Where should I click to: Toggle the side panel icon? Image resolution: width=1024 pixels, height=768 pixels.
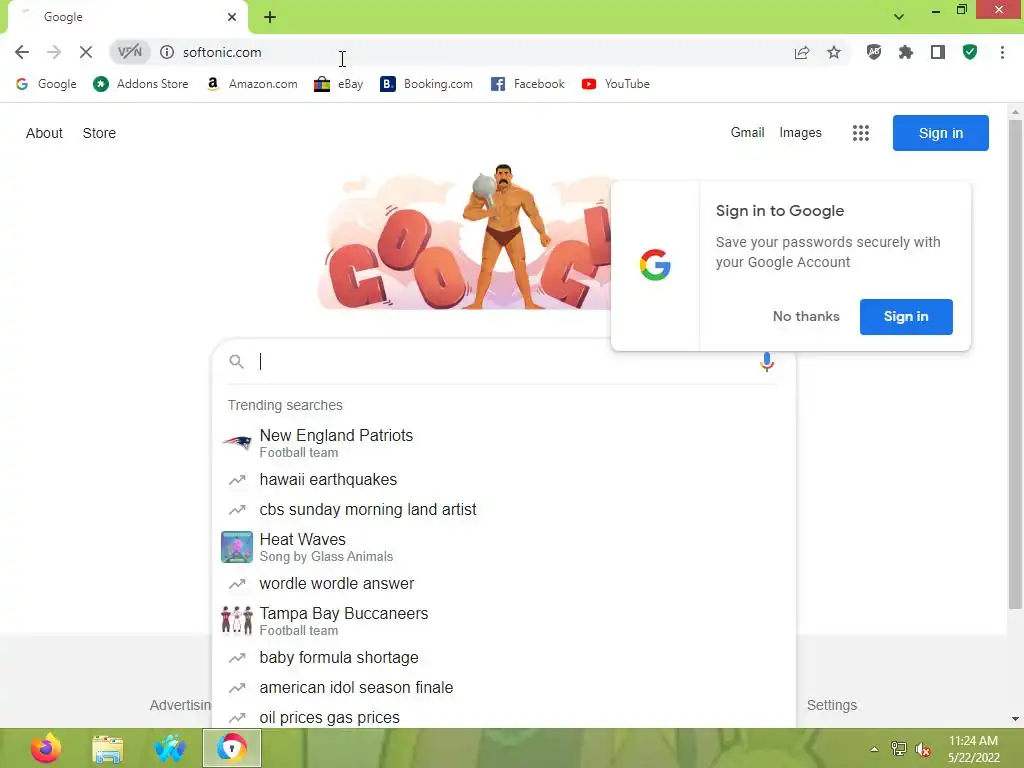tap(938, 52)
